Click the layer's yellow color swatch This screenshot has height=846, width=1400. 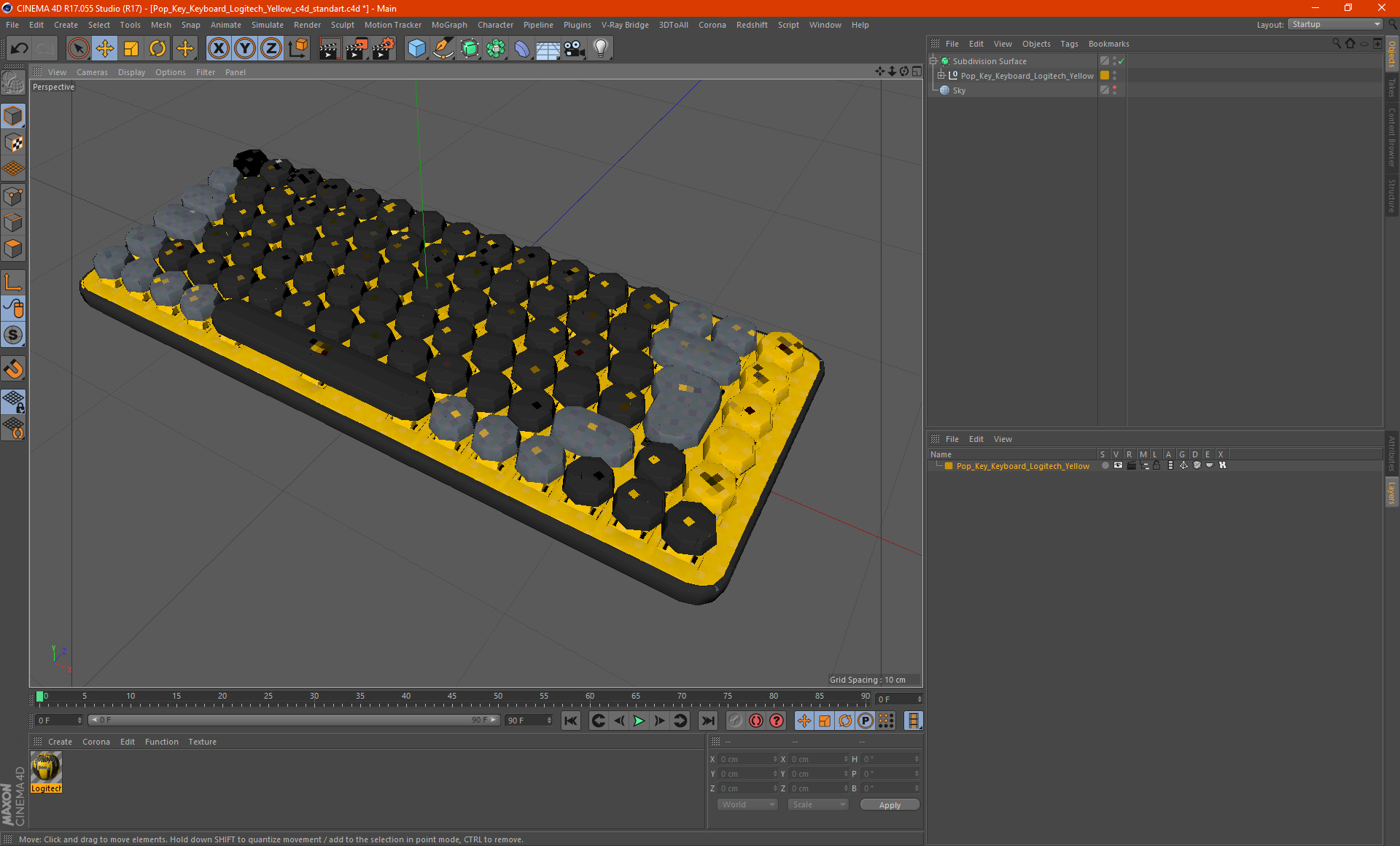949,466
